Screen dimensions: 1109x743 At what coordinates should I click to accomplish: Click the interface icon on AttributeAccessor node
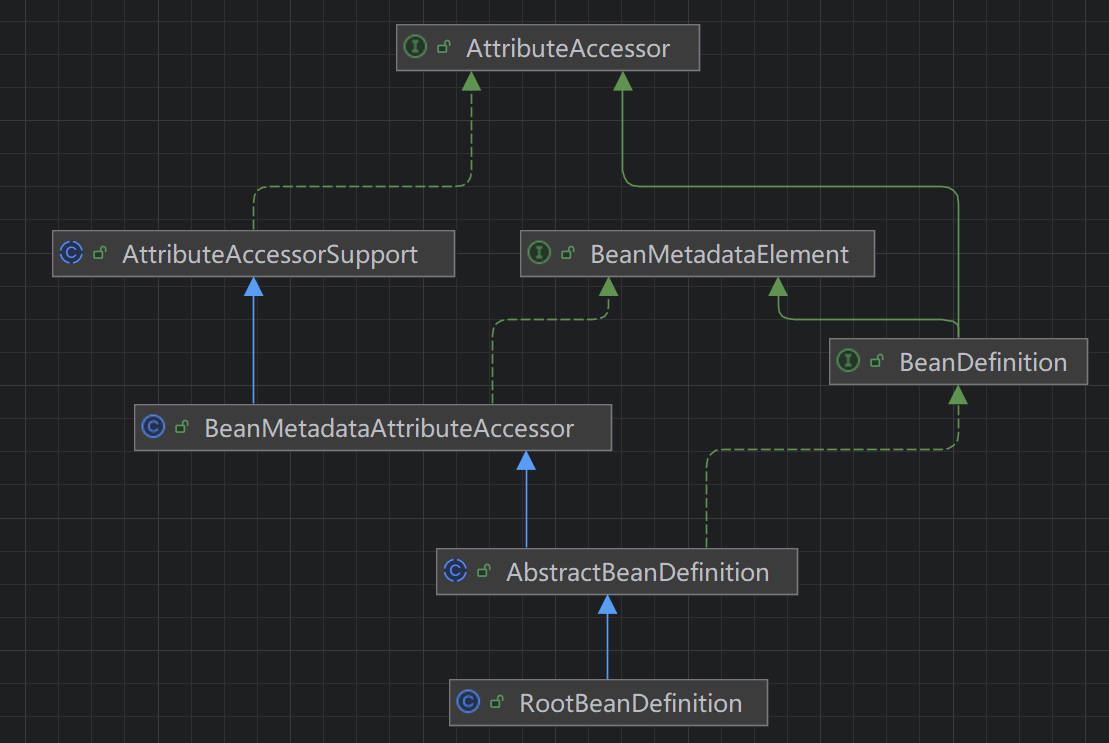coord(415,48)
